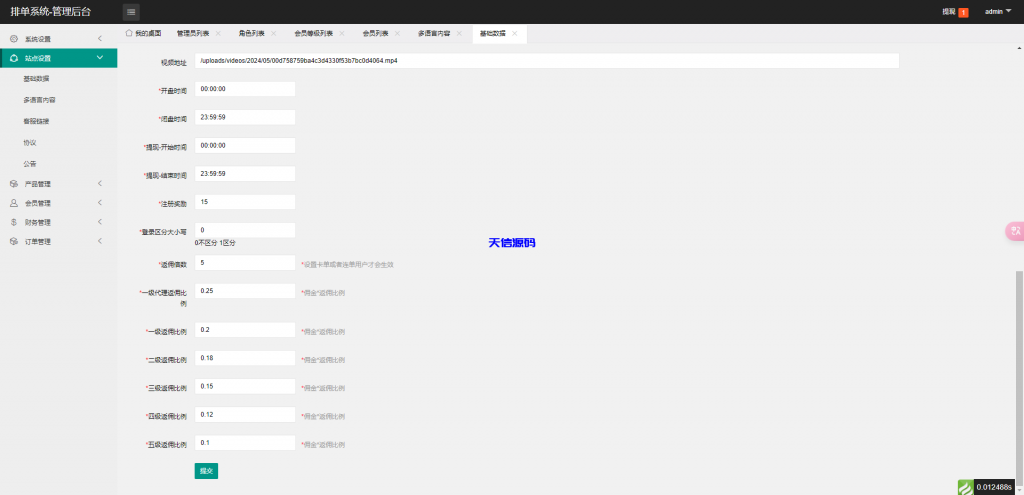Viewport: 1024px width, 495px height.
Task: Expand the 财务管理 menu chevron
Action: click(100, 222)
